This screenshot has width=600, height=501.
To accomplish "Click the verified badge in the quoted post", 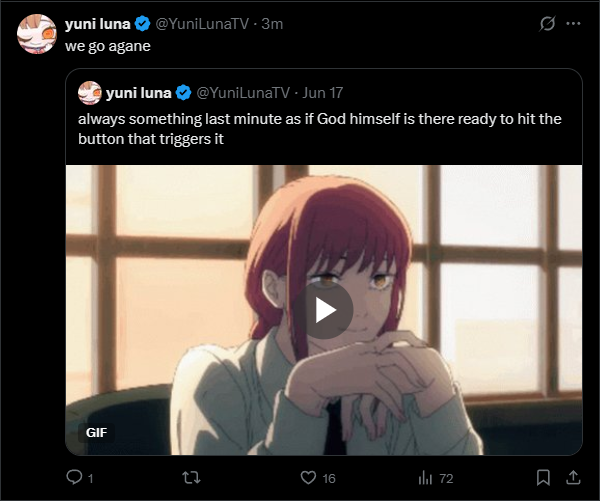I will [x=184, y=93].
